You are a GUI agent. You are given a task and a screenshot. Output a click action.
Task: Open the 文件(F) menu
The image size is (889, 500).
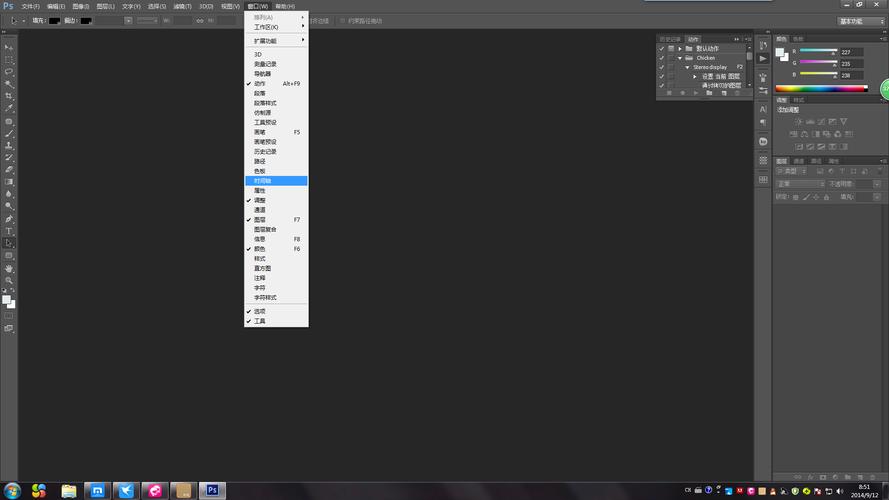coord(30,6)
